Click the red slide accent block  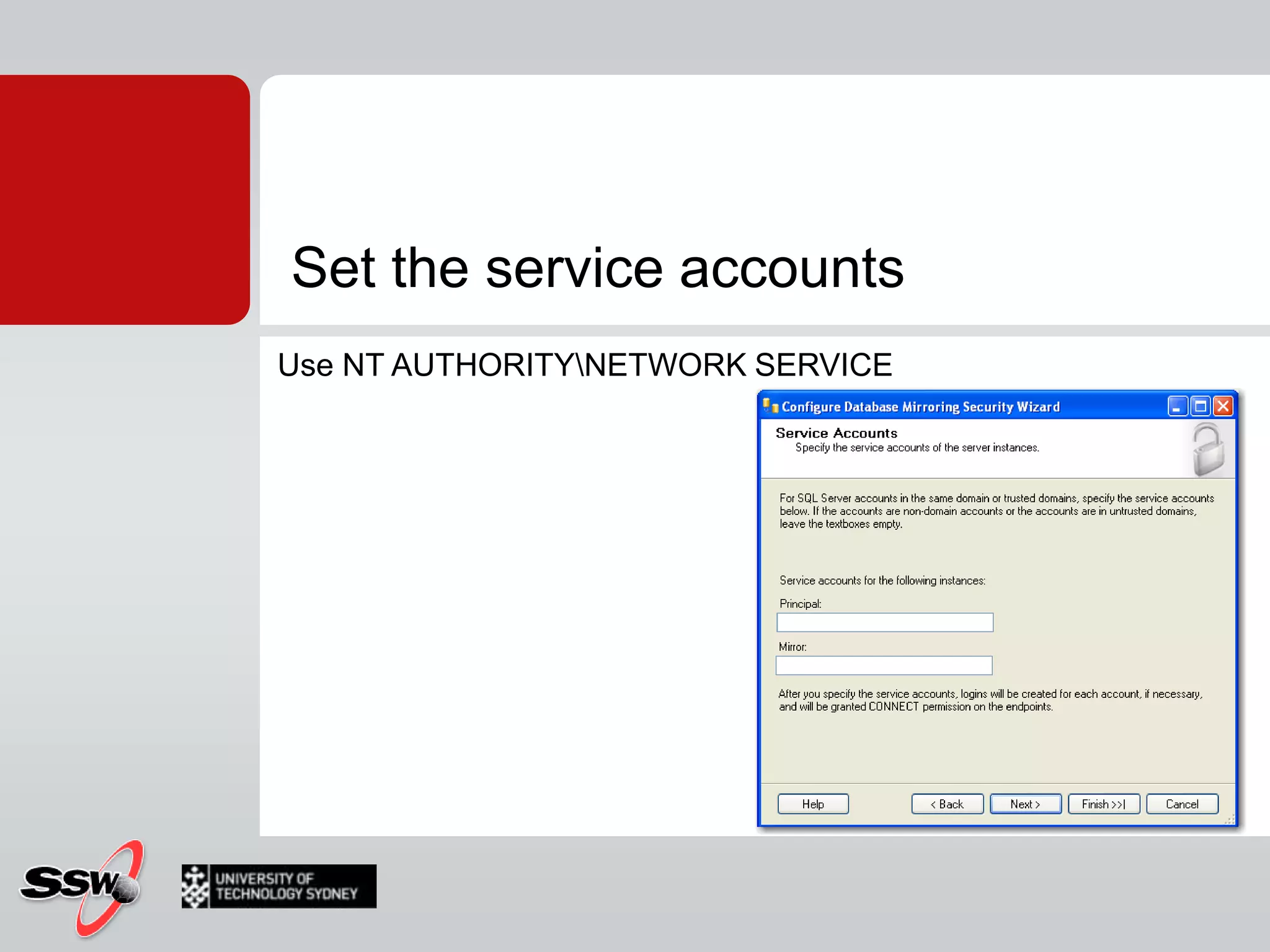(x=124, y=200)
